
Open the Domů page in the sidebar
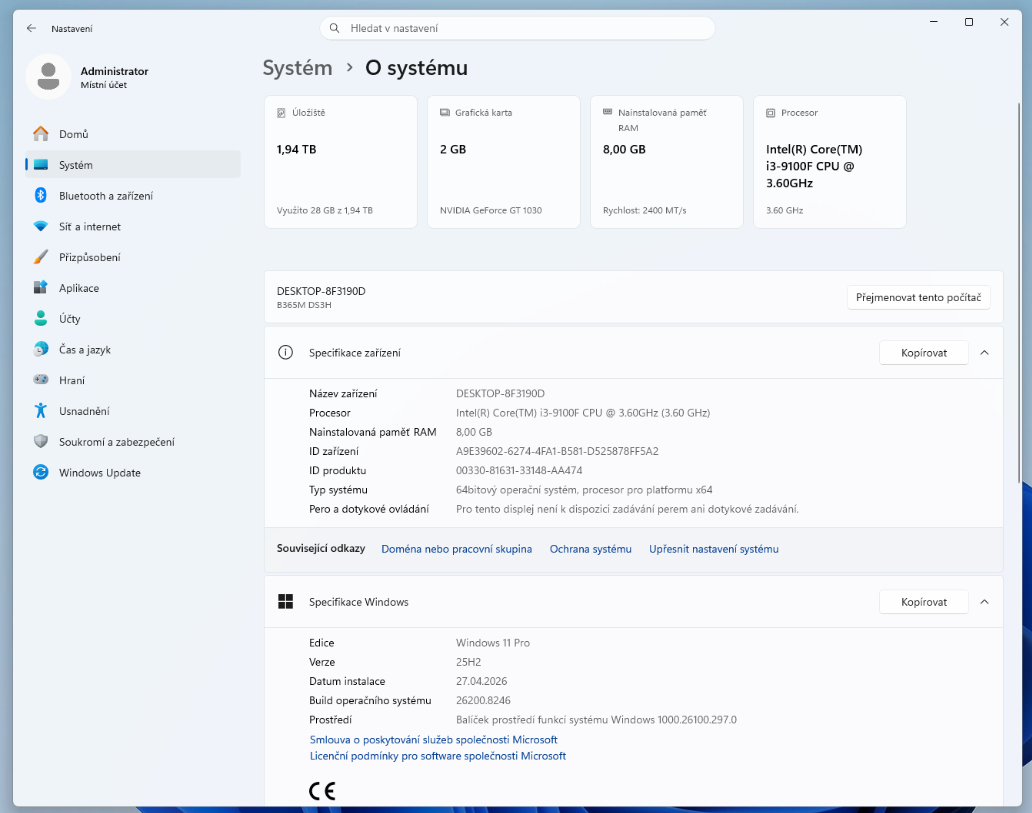(133, 134)
